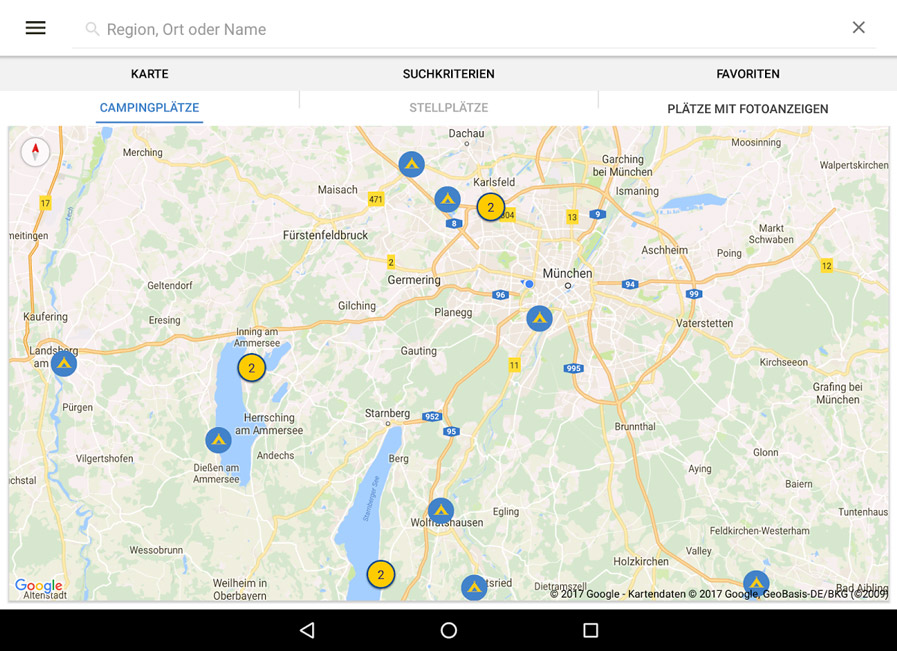Open the cluster of 2 at Inning am Ammersee
Image resolution: width=897 pixels, height=651 pixels.
click(x=251, y=368)
